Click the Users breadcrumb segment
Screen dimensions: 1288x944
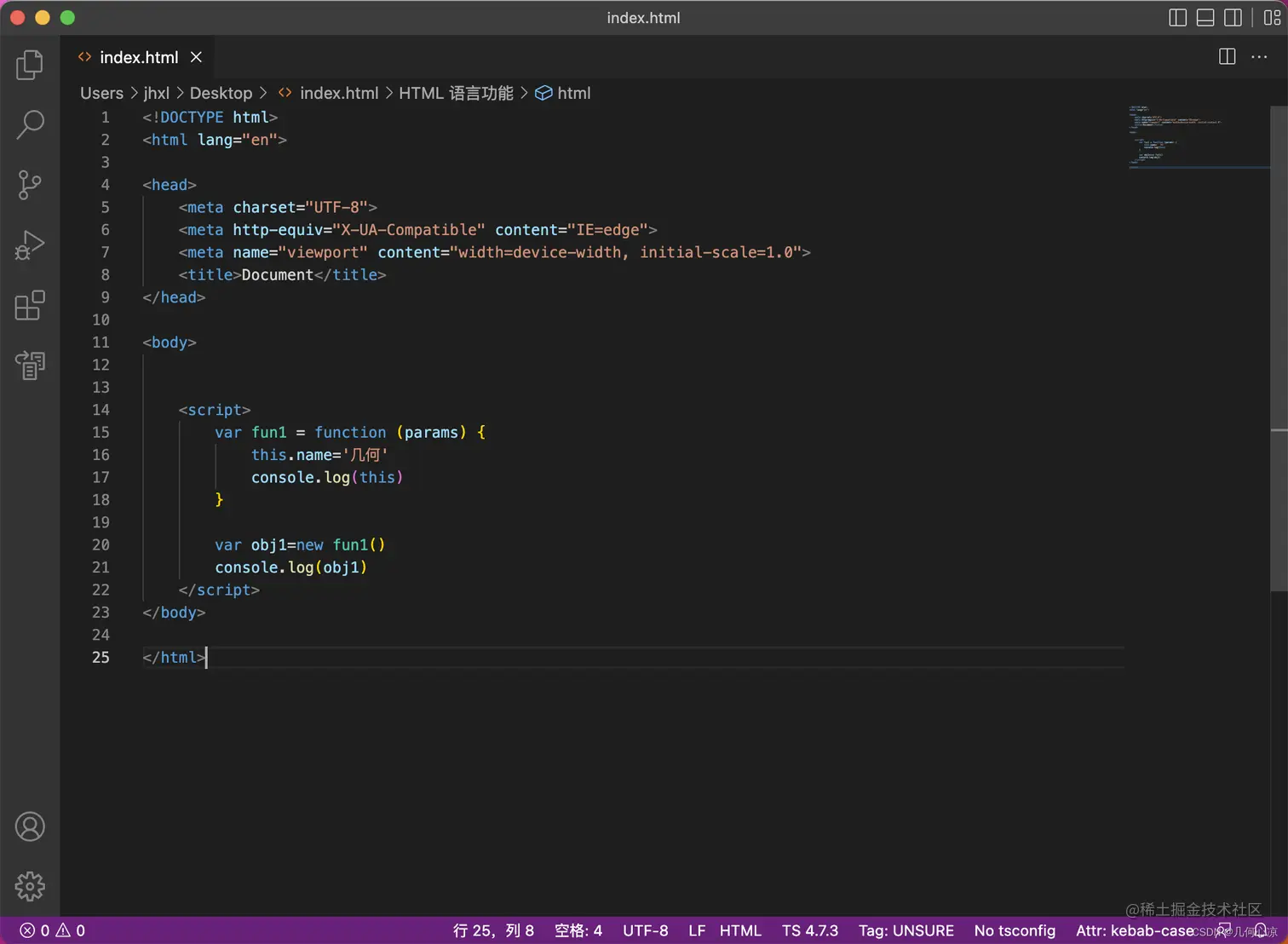(x=101, y=93)
